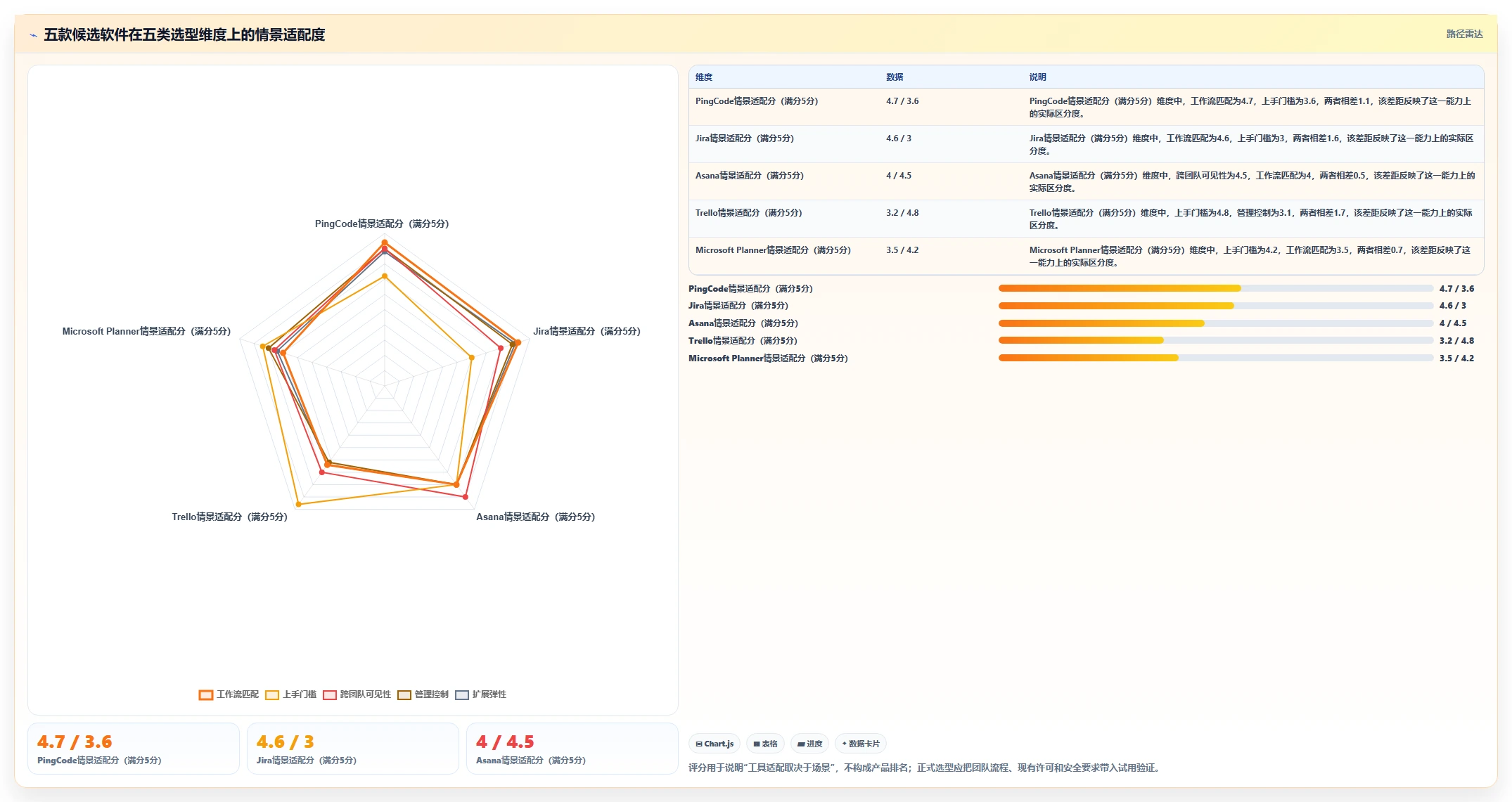Click the Microsoft Planner radar axis label

146,331
